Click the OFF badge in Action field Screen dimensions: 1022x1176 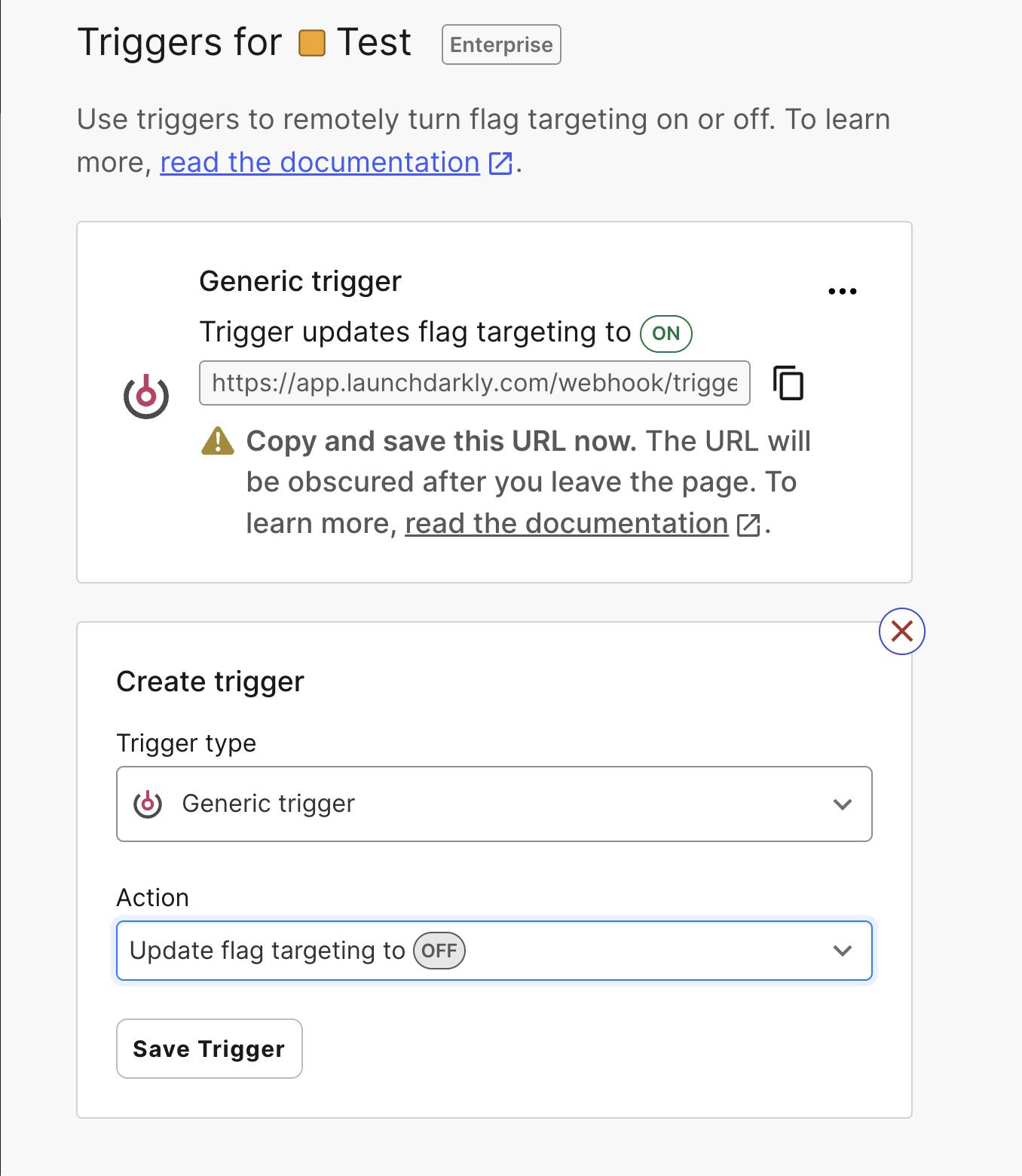439,951
